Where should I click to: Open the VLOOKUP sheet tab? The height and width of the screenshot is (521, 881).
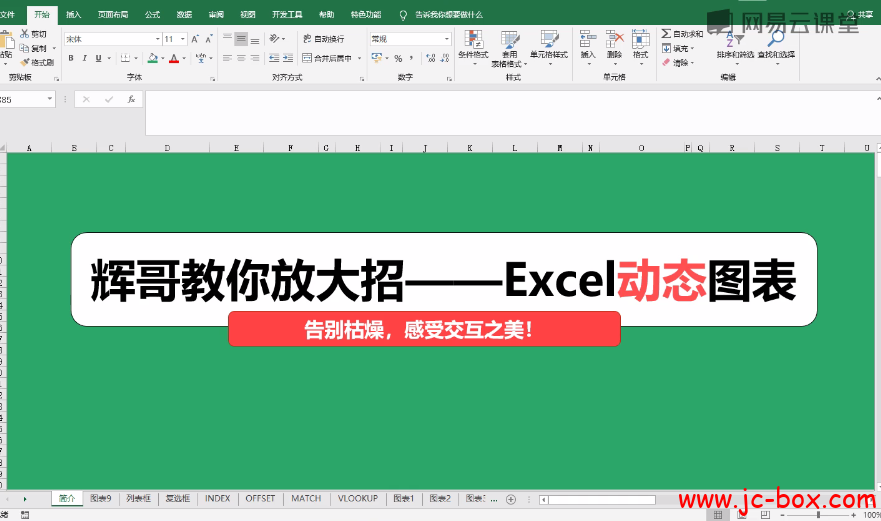click(357, 499)
